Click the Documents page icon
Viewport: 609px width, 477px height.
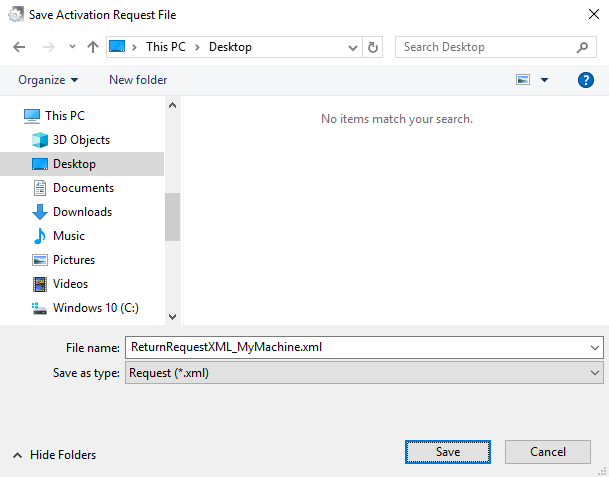tap(40, 188)
